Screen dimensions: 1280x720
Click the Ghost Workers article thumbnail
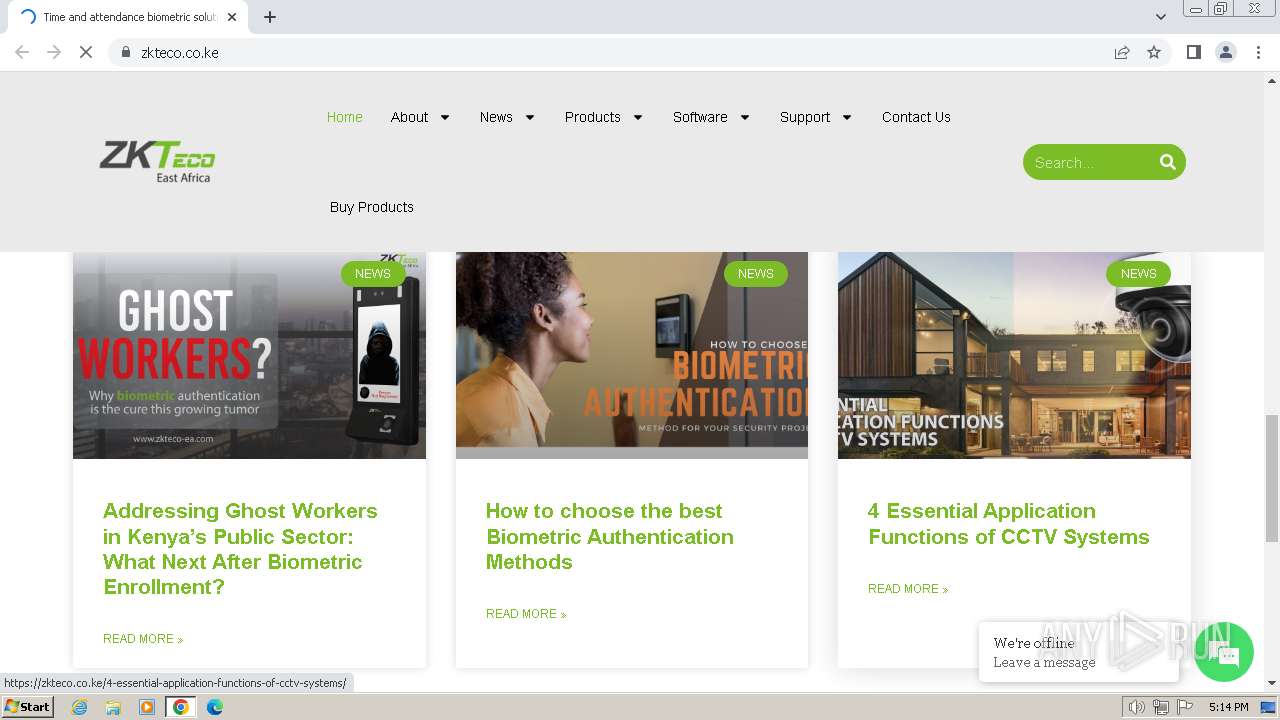[249, 355]
